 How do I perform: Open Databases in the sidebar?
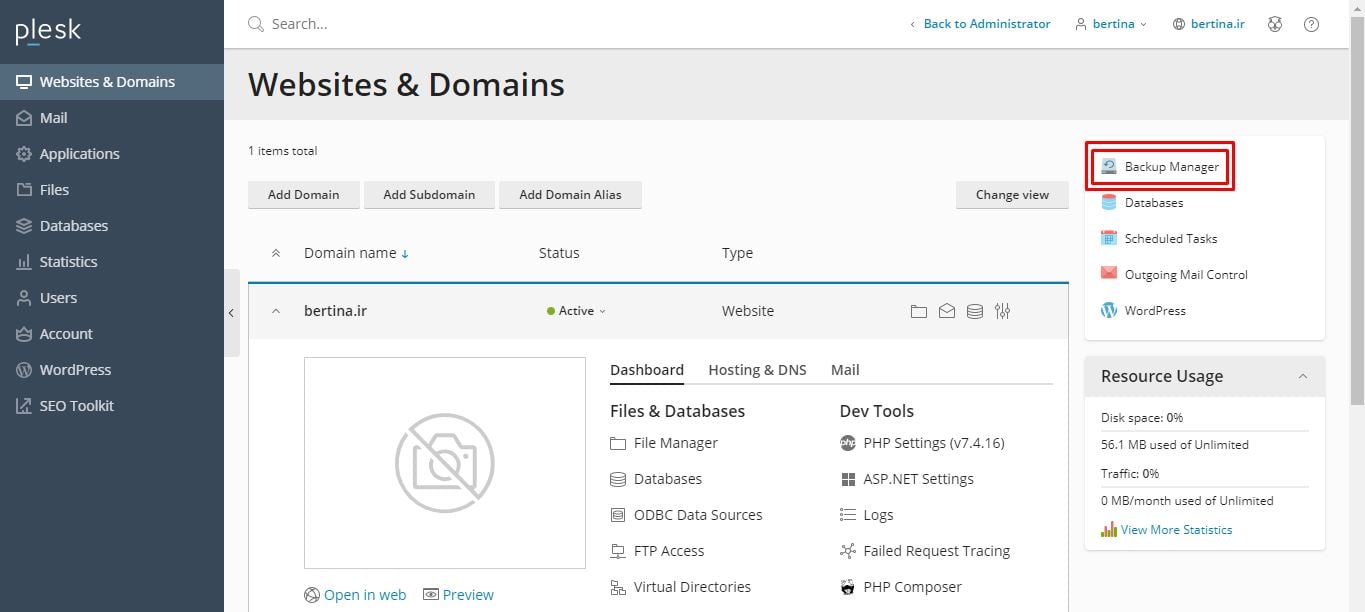pos(112,226)
